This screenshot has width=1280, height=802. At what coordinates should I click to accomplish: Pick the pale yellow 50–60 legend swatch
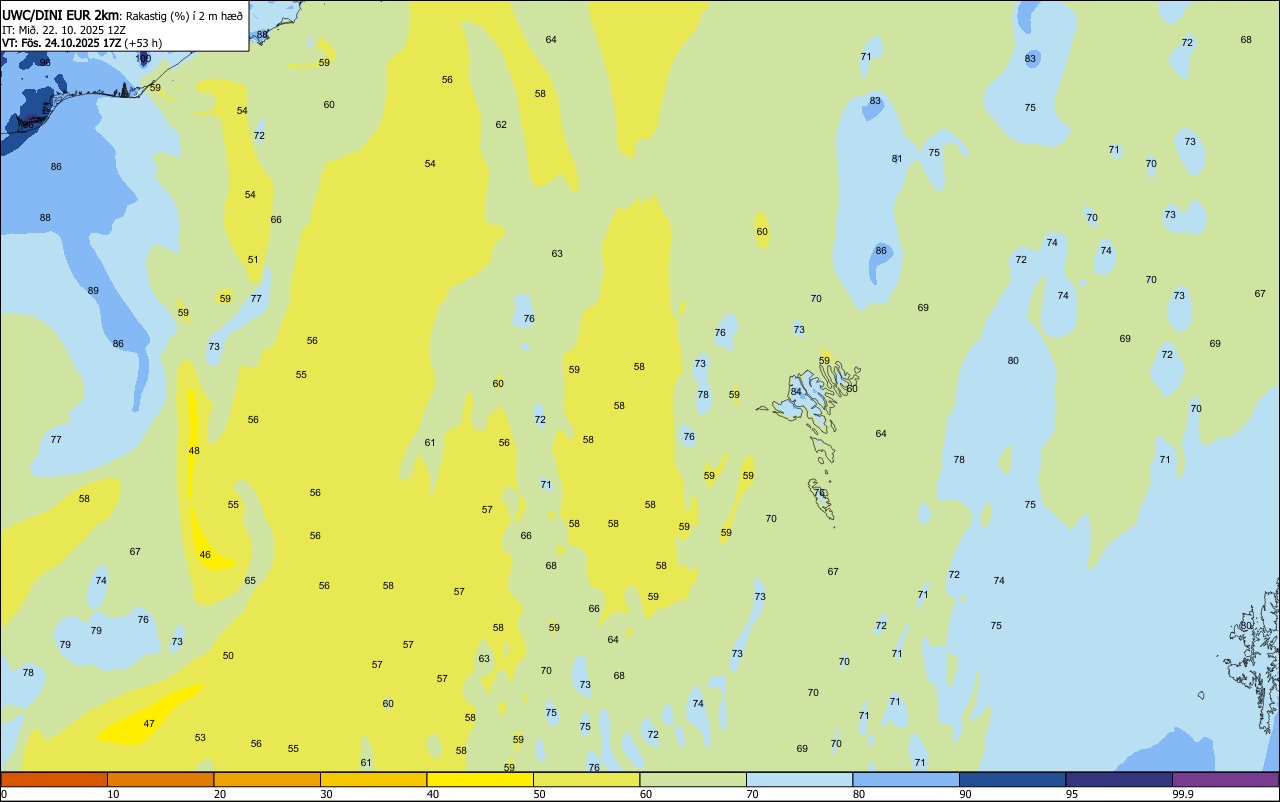[x=586, y=779]
